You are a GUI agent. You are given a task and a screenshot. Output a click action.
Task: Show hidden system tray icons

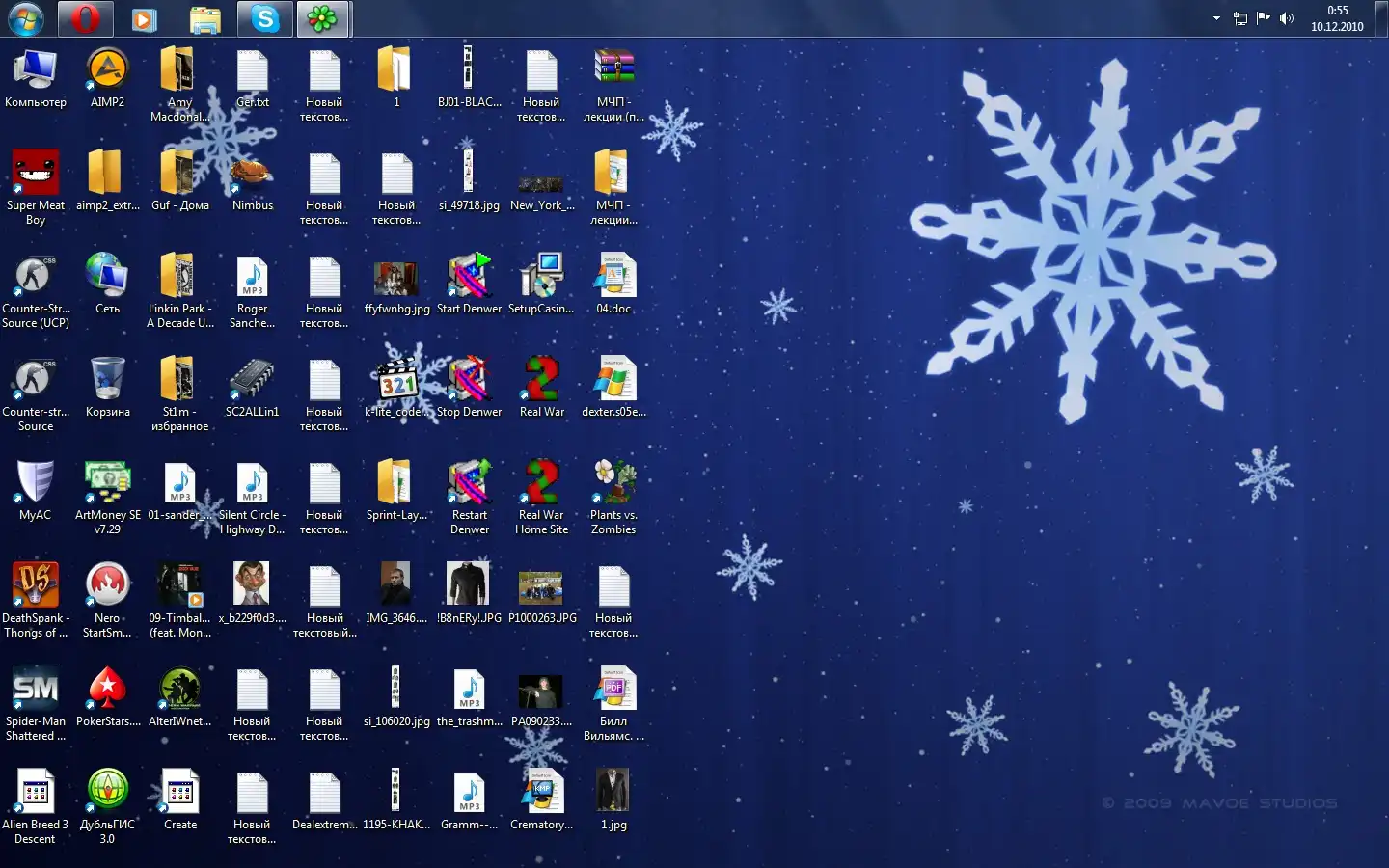[x=1216, y=18]
